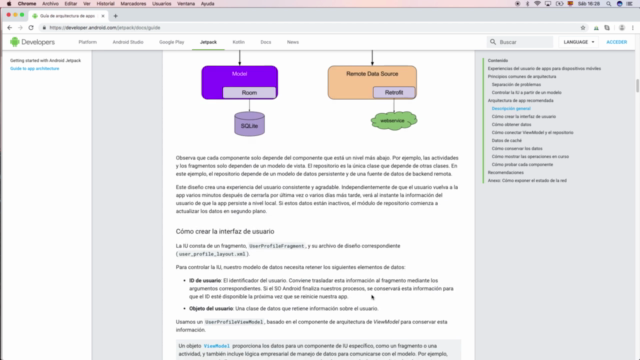Screen dimensions: 640x360
Task: Go back with browser back arrow
Action: point(9,28)
